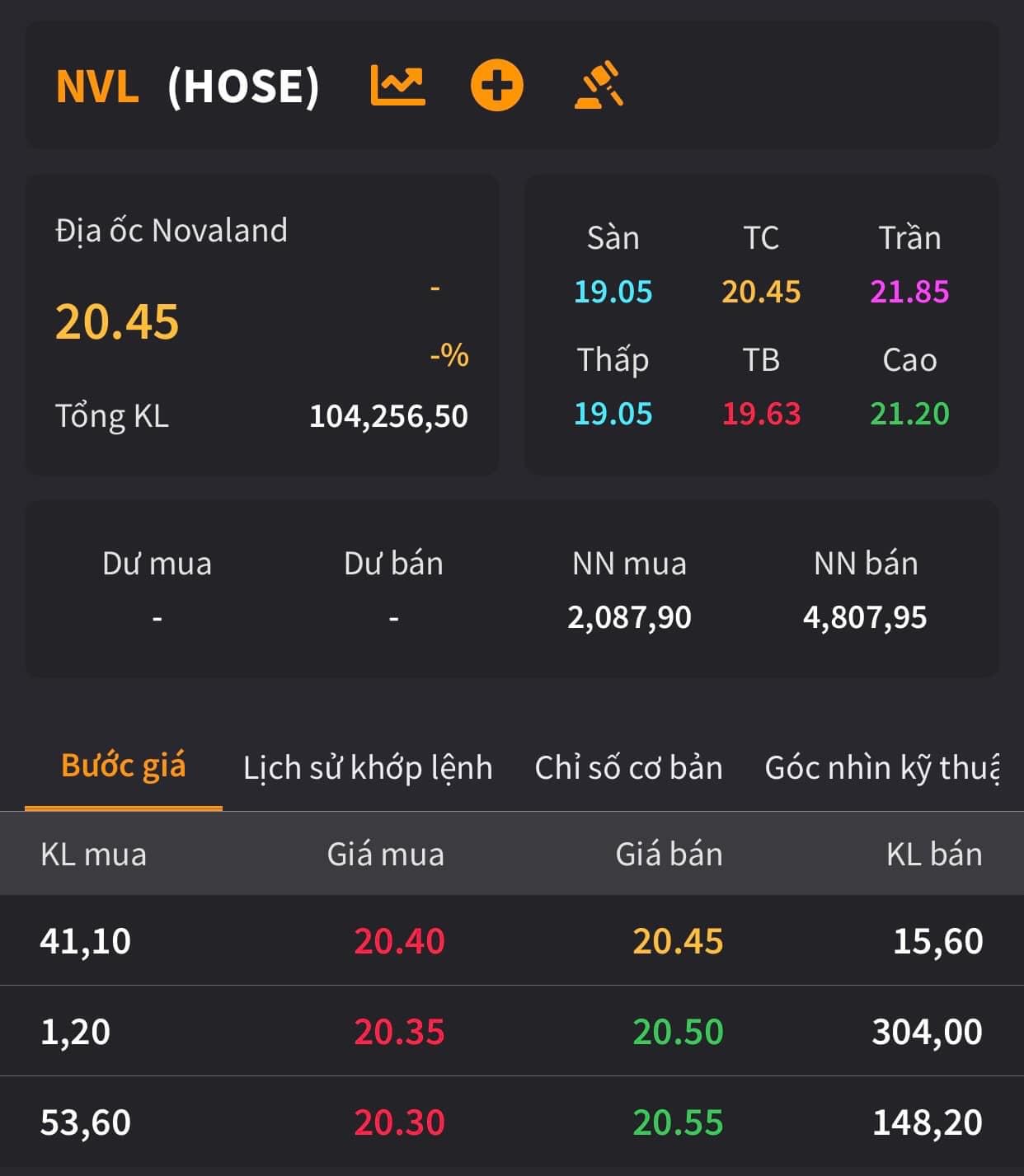Viewport: 1024px width, 1176px height.
Task: Tap the Dư mua label
Action: (x=157, y=564)
